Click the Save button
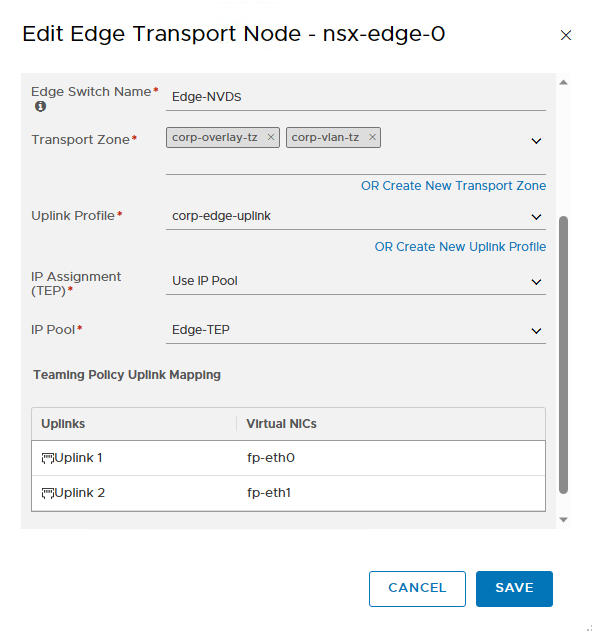Screen dimensions: 592x633 pyautogui.click(x=514, y=589)
